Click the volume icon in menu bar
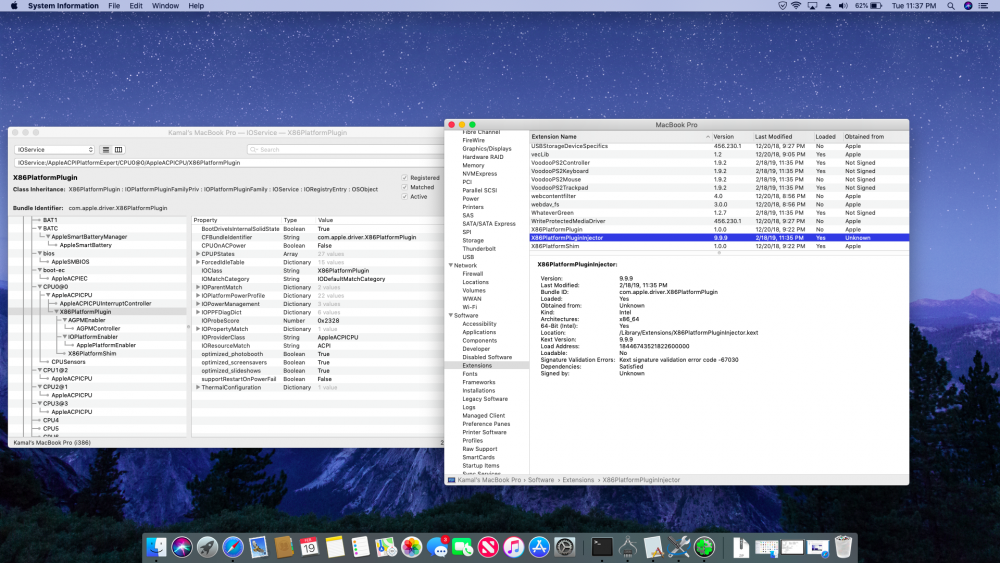1000x563 pixels. pos(843,6)
